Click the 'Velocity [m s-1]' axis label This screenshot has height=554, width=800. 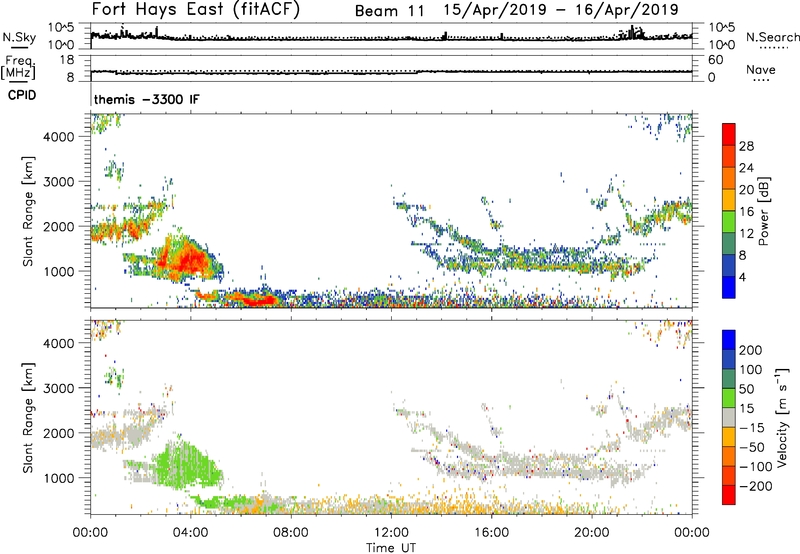click(x=782, y=417)
